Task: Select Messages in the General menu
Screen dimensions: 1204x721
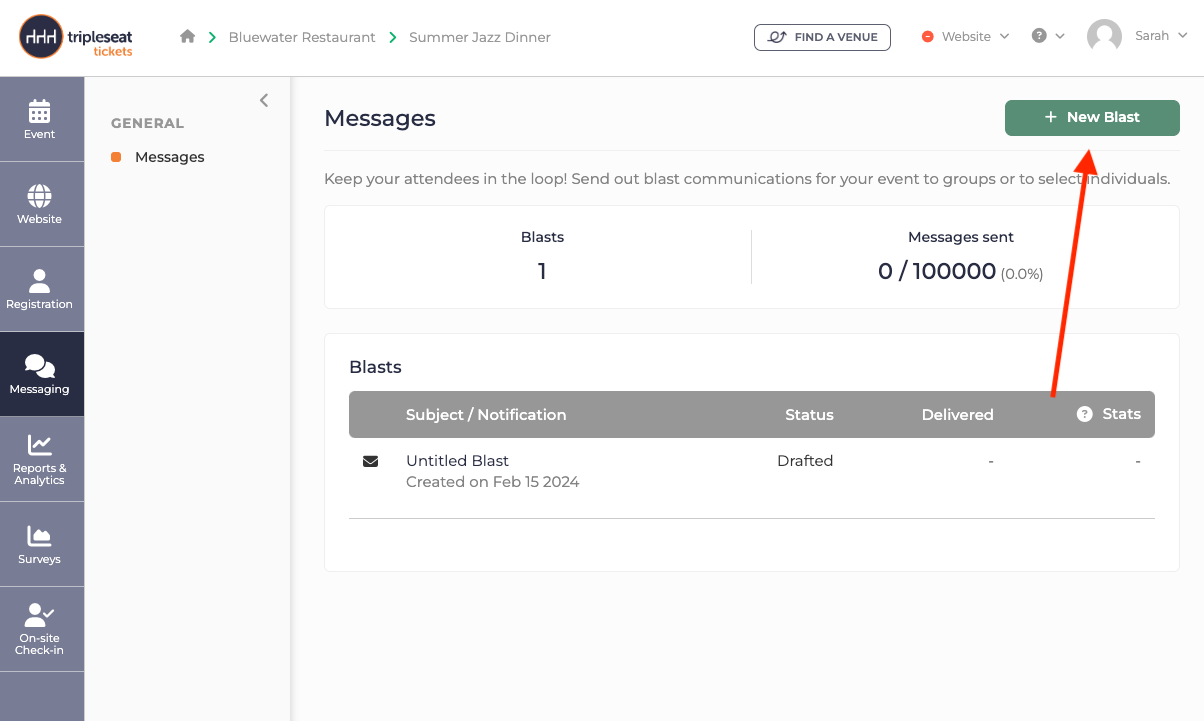Action: 169,157
